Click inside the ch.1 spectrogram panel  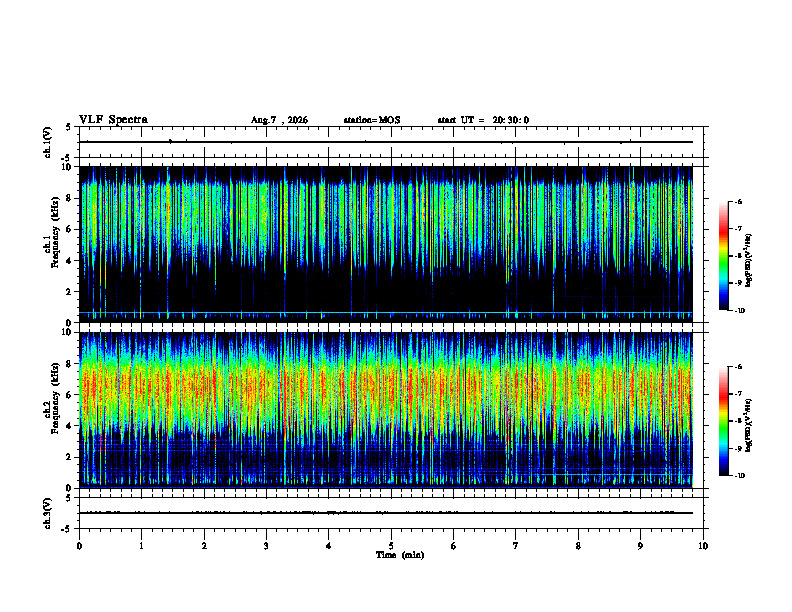pos(391,244)
